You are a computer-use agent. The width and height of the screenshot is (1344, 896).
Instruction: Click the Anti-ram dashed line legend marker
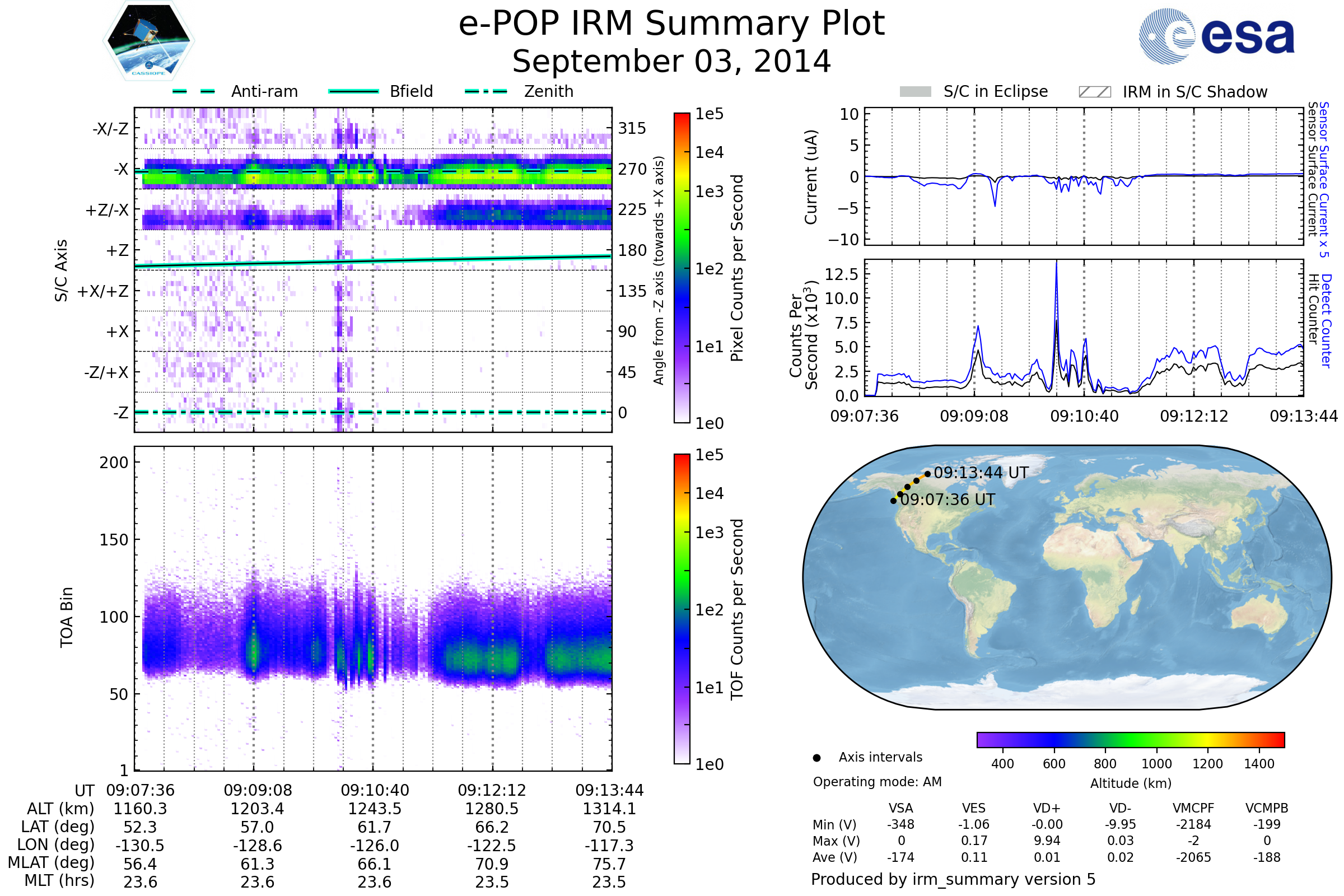194,91
